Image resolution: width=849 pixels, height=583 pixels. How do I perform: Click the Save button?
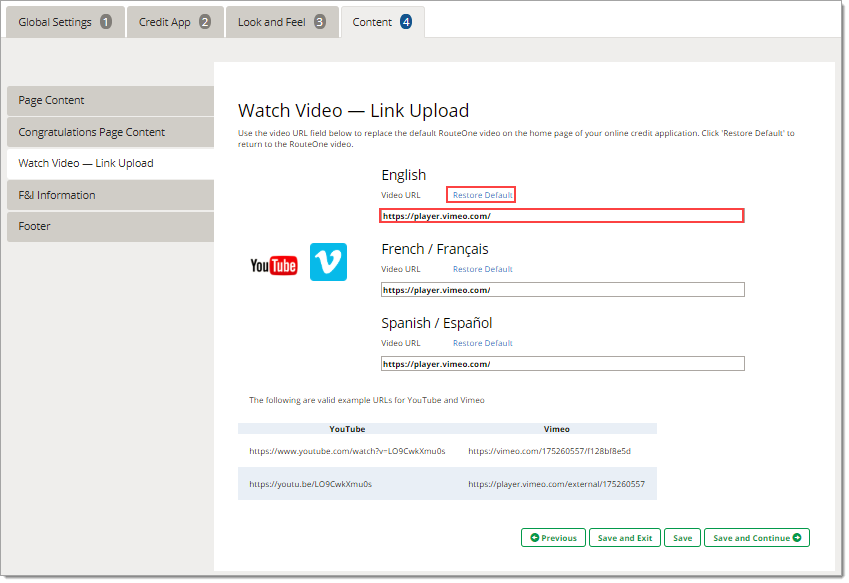(682, 538)
